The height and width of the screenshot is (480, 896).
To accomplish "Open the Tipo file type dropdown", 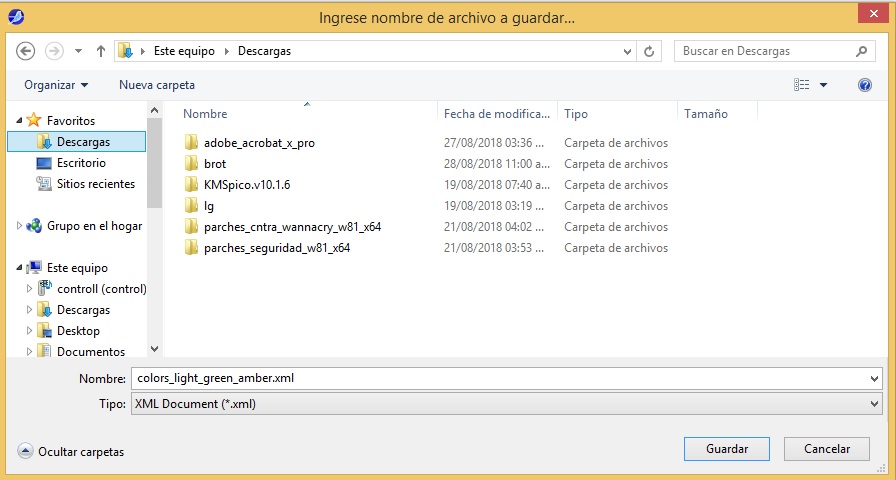I will coord(875,404).
